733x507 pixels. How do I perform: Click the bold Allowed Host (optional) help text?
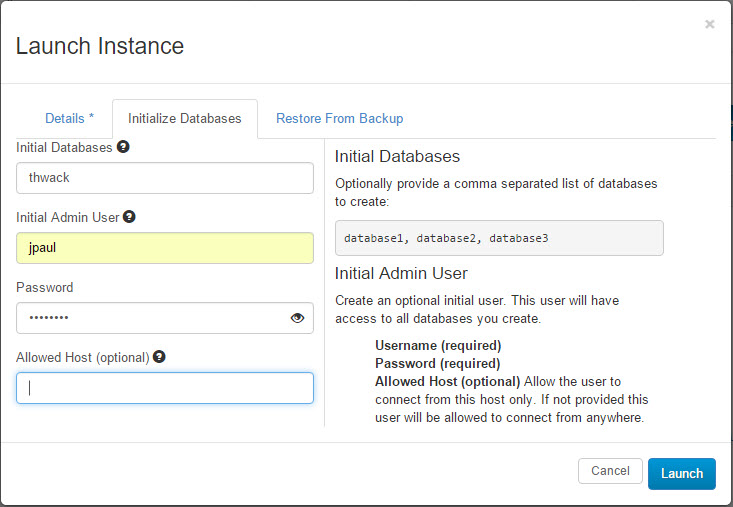pos(447,381)
